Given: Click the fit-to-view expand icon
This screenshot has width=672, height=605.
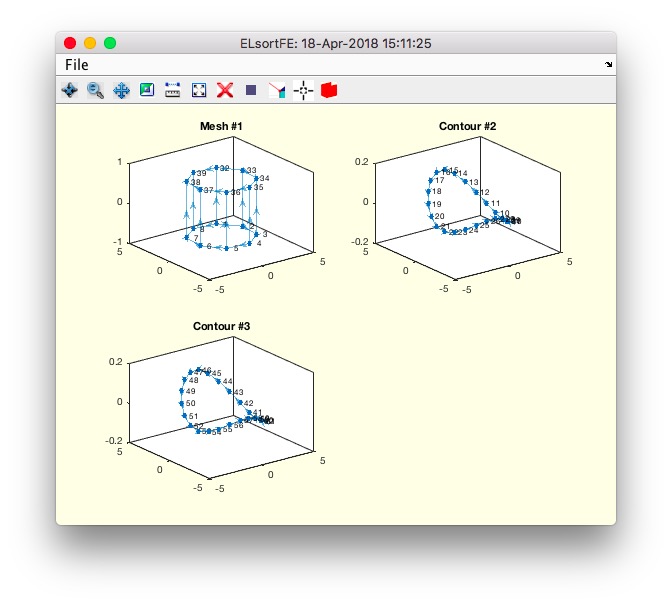Looking at the screenshot, I should point(199,90).
